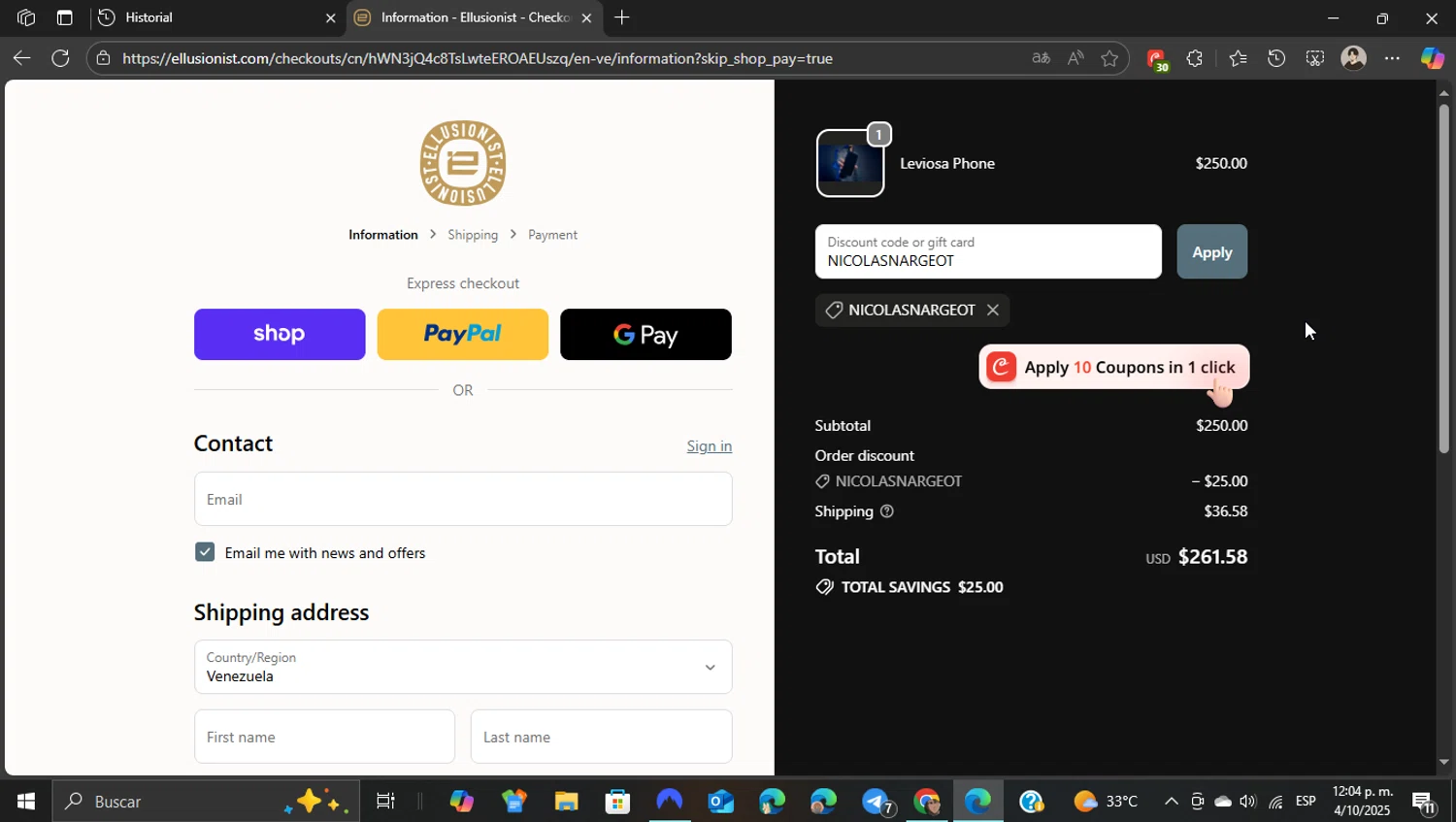
Task: Go to the Payment breadcrumb step
Action: pos(552,235)
